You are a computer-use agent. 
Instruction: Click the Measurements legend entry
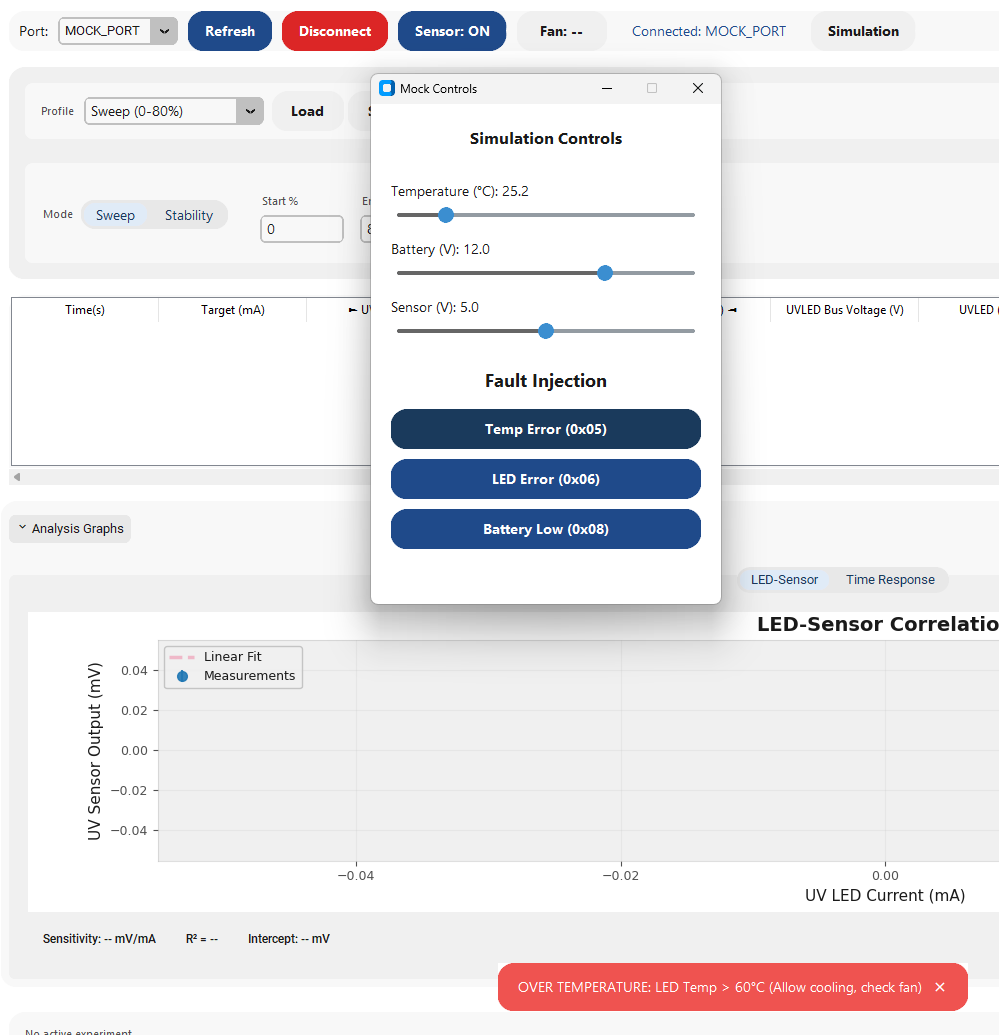232,676
